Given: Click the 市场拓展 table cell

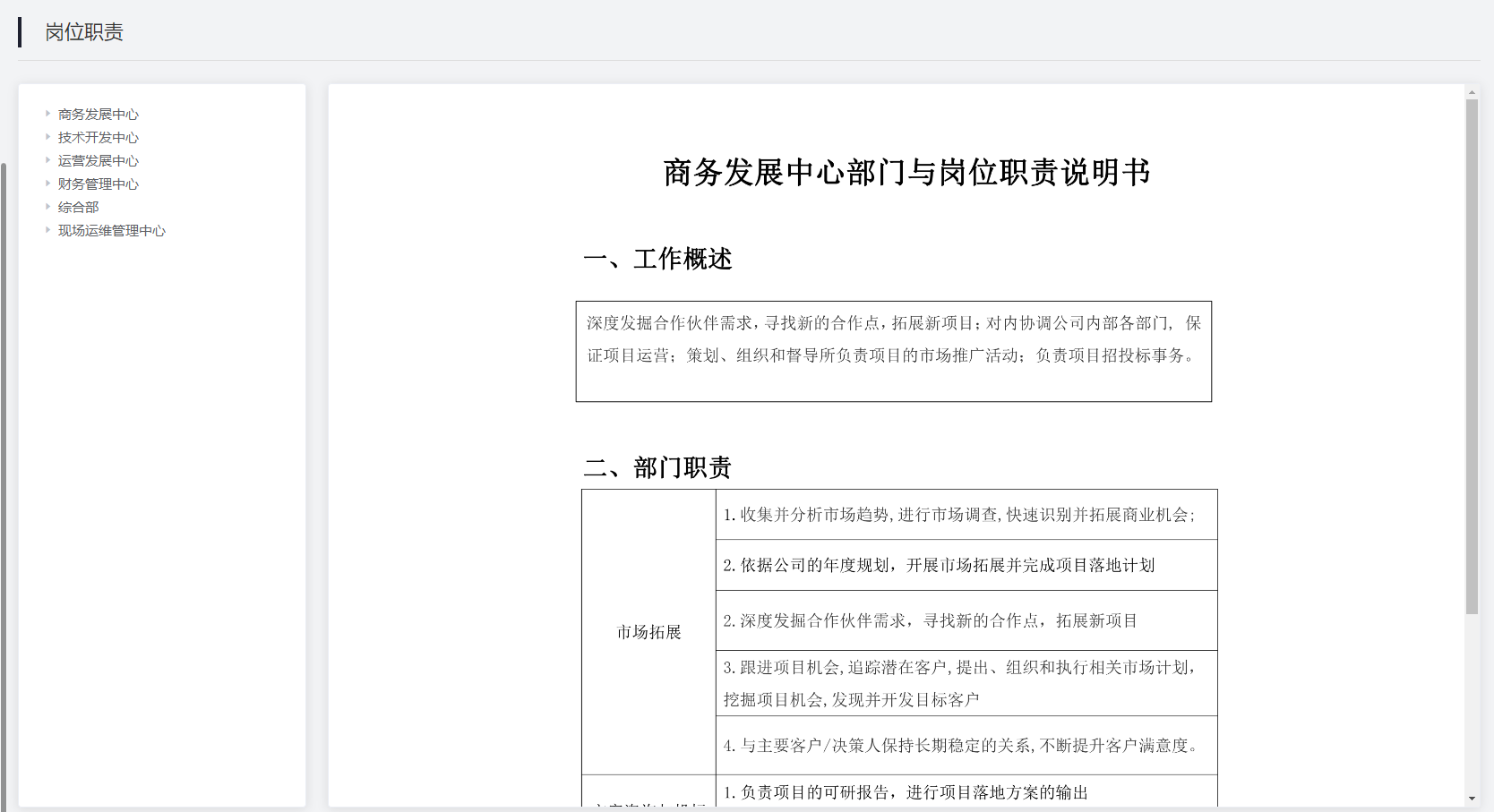Looking at the screenshot, I should click(x=648, y=632).
